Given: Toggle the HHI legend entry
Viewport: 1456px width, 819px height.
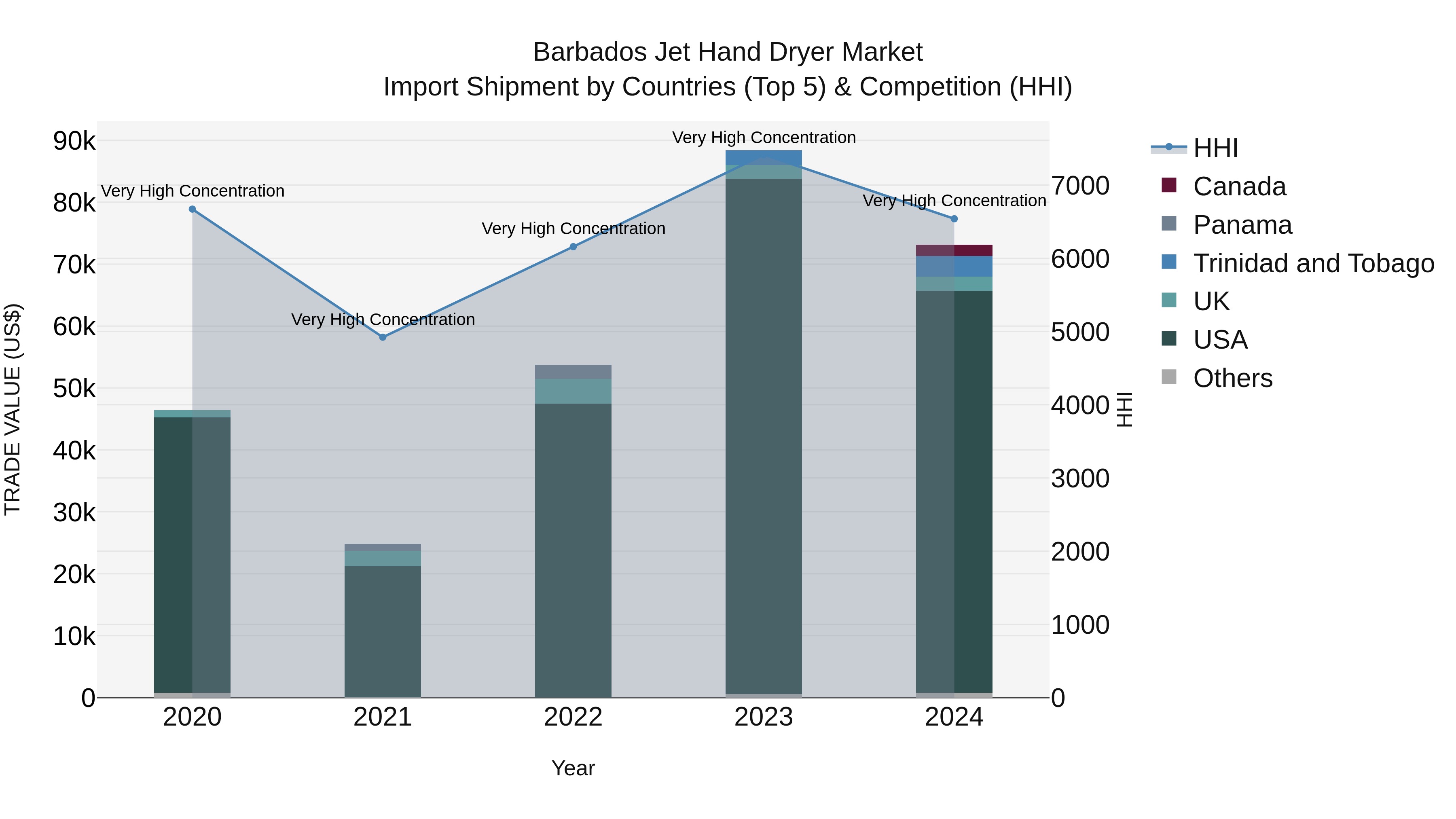Looking at the screenshot, I should [x=1195, y=148].
